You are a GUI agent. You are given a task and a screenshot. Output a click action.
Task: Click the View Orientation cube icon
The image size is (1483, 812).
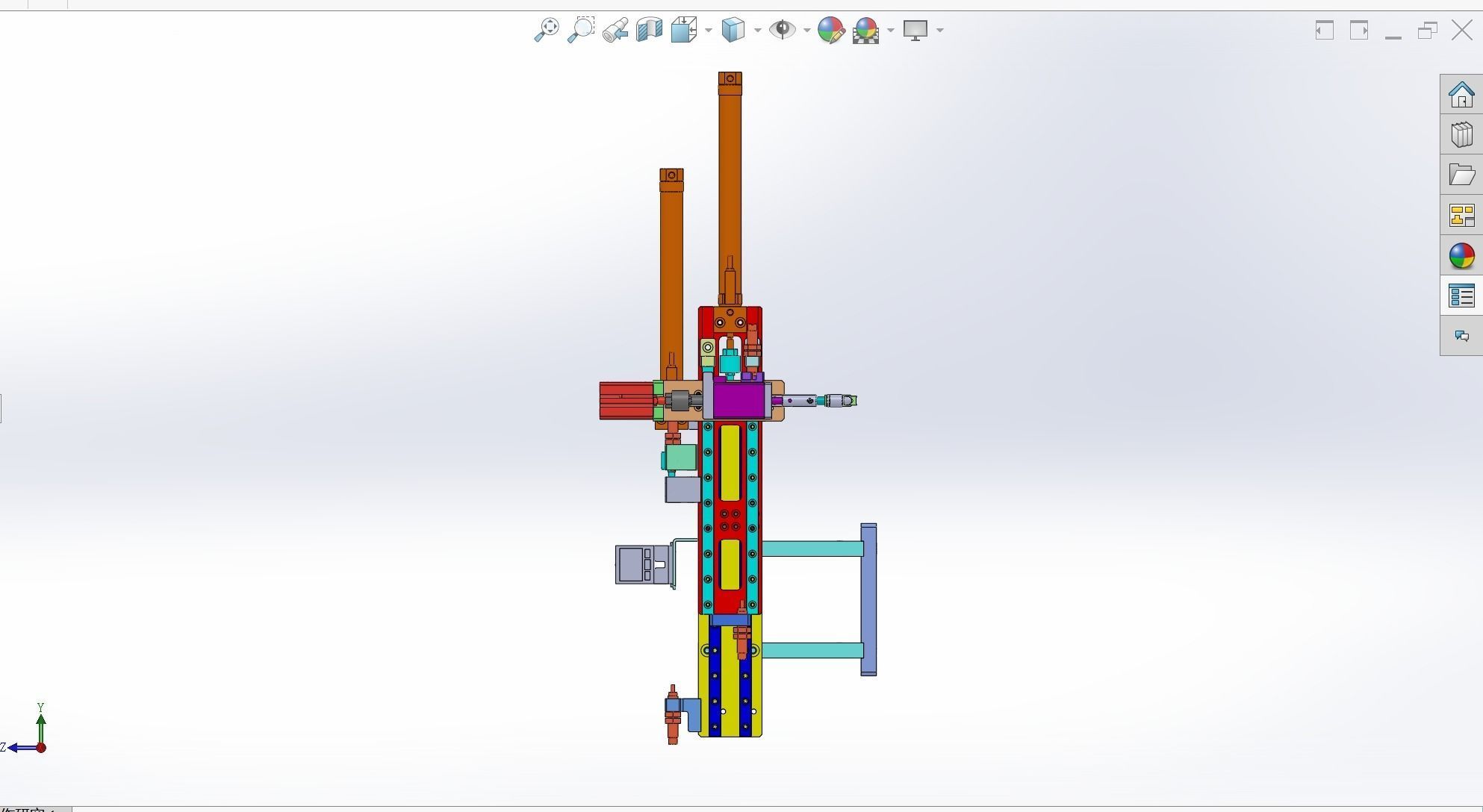coord(684,30)
